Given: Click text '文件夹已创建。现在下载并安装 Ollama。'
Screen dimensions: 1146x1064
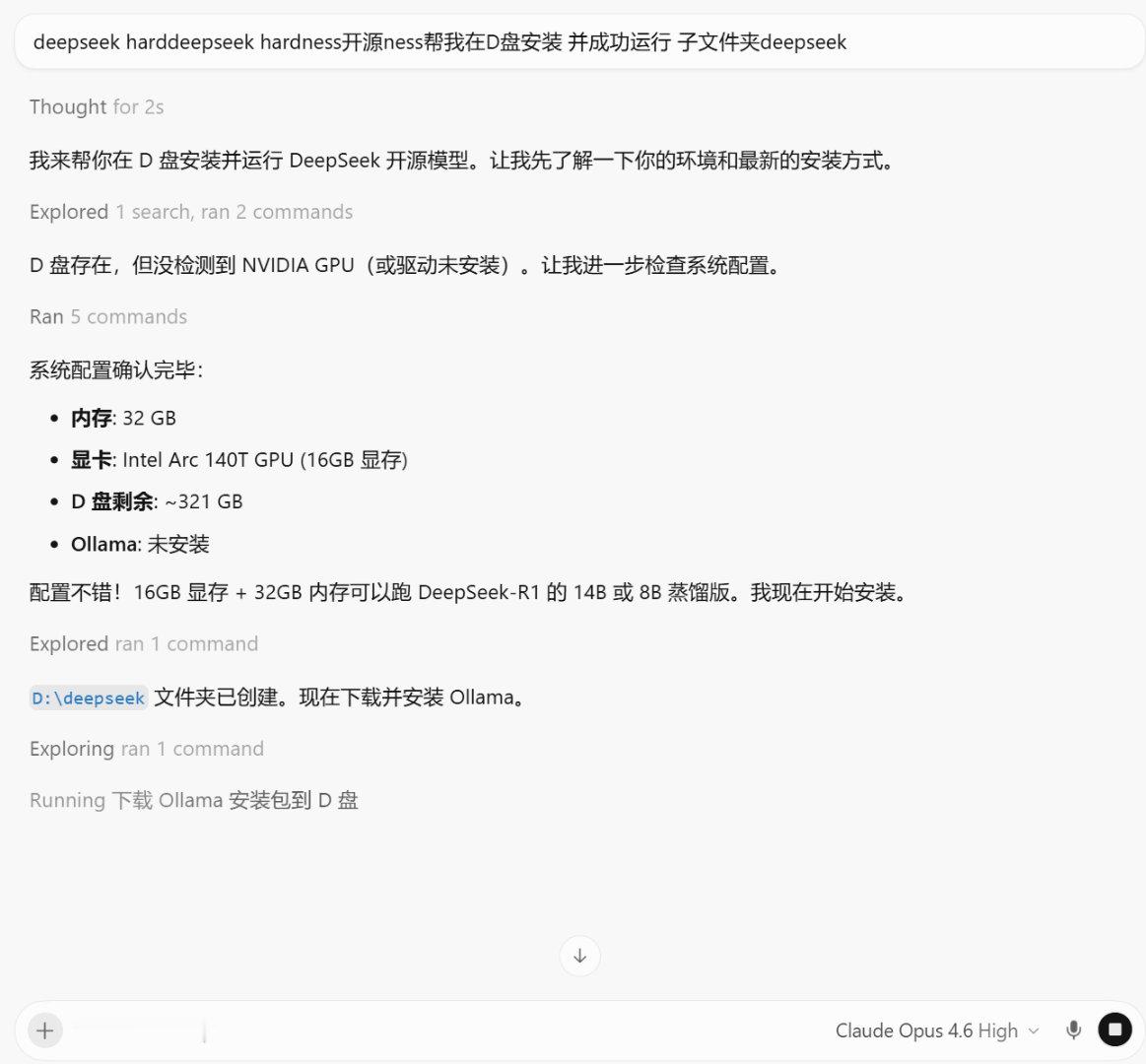Looking at the screenshot, I should [x=340, y=698].
